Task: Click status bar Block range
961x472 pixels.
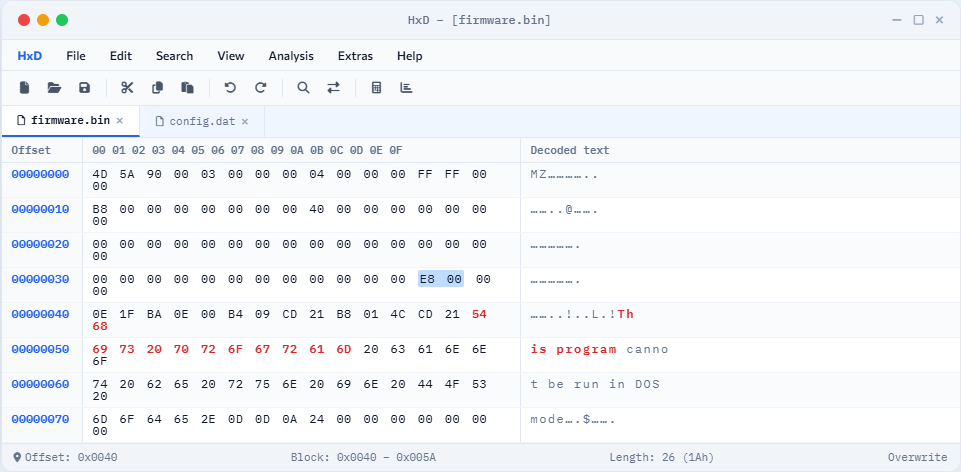Action: pos(363,457)
